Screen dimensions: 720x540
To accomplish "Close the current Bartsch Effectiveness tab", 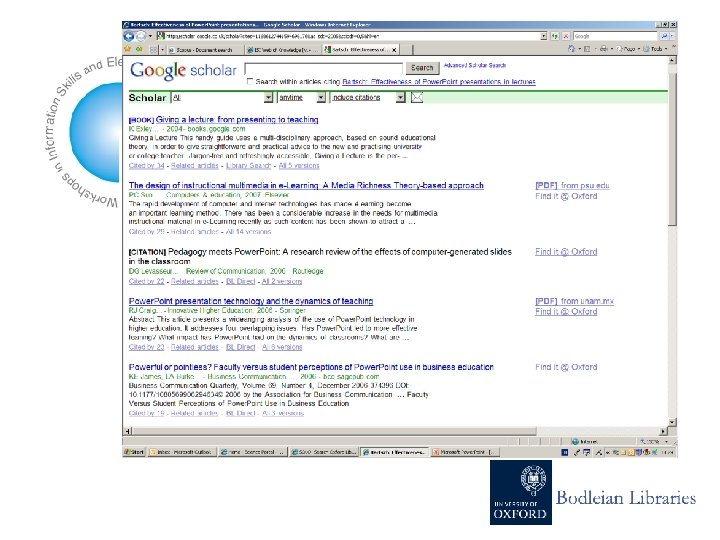I will pyautogui.click(x=394, y=50).
